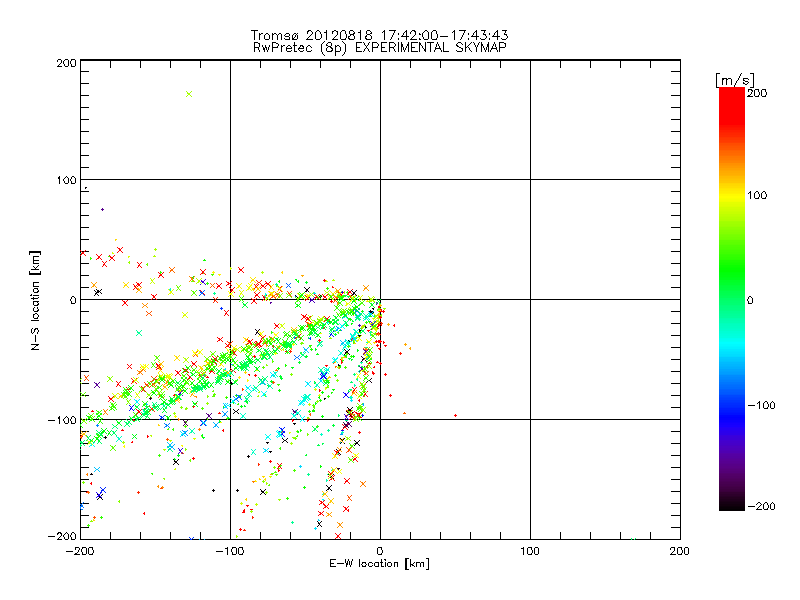Click the y-axis 100 tick label

(x=65, y=180)
